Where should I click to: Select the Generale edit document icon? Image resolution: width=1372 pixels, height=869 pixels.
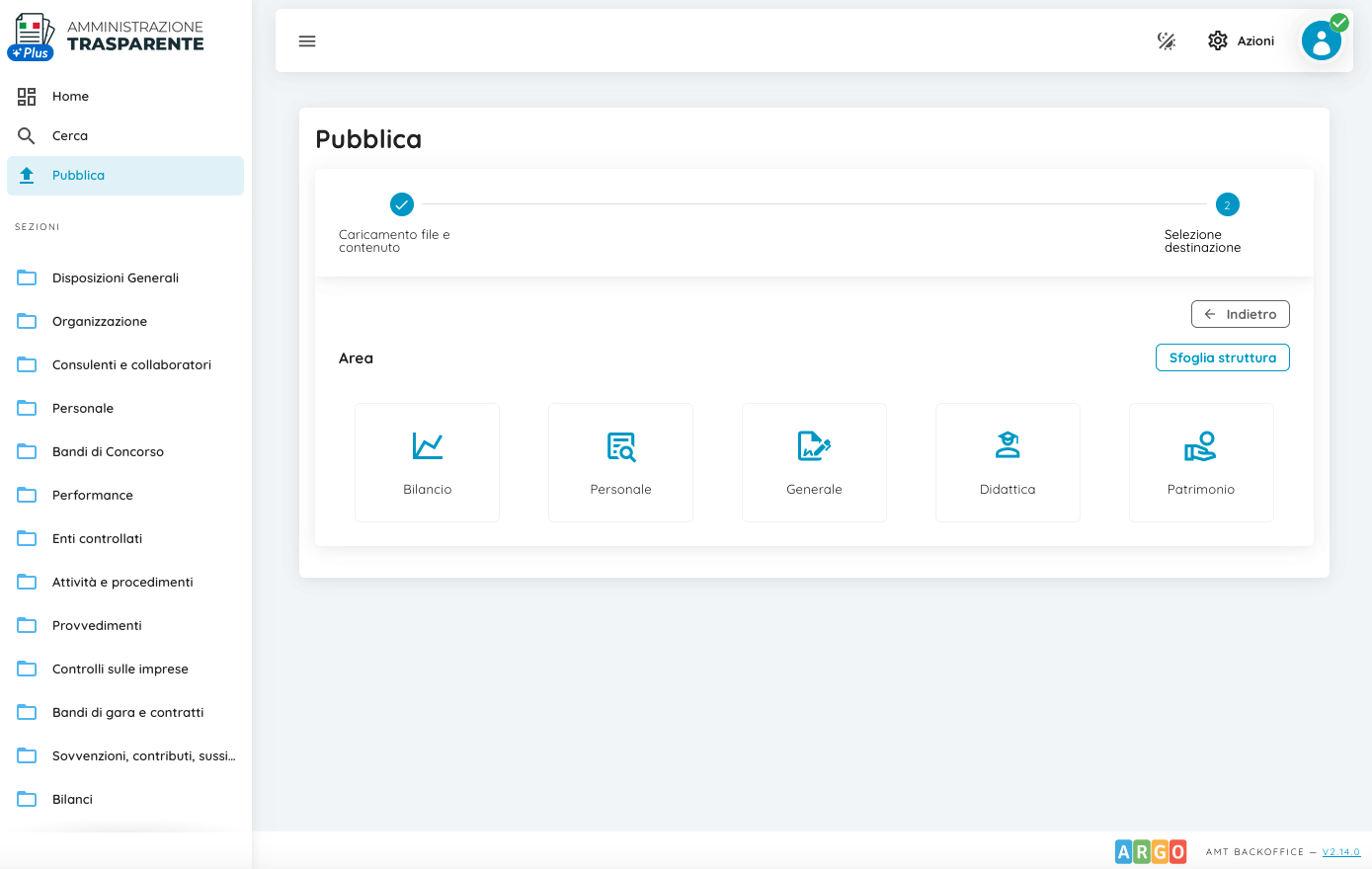click(x=814, y=446)
